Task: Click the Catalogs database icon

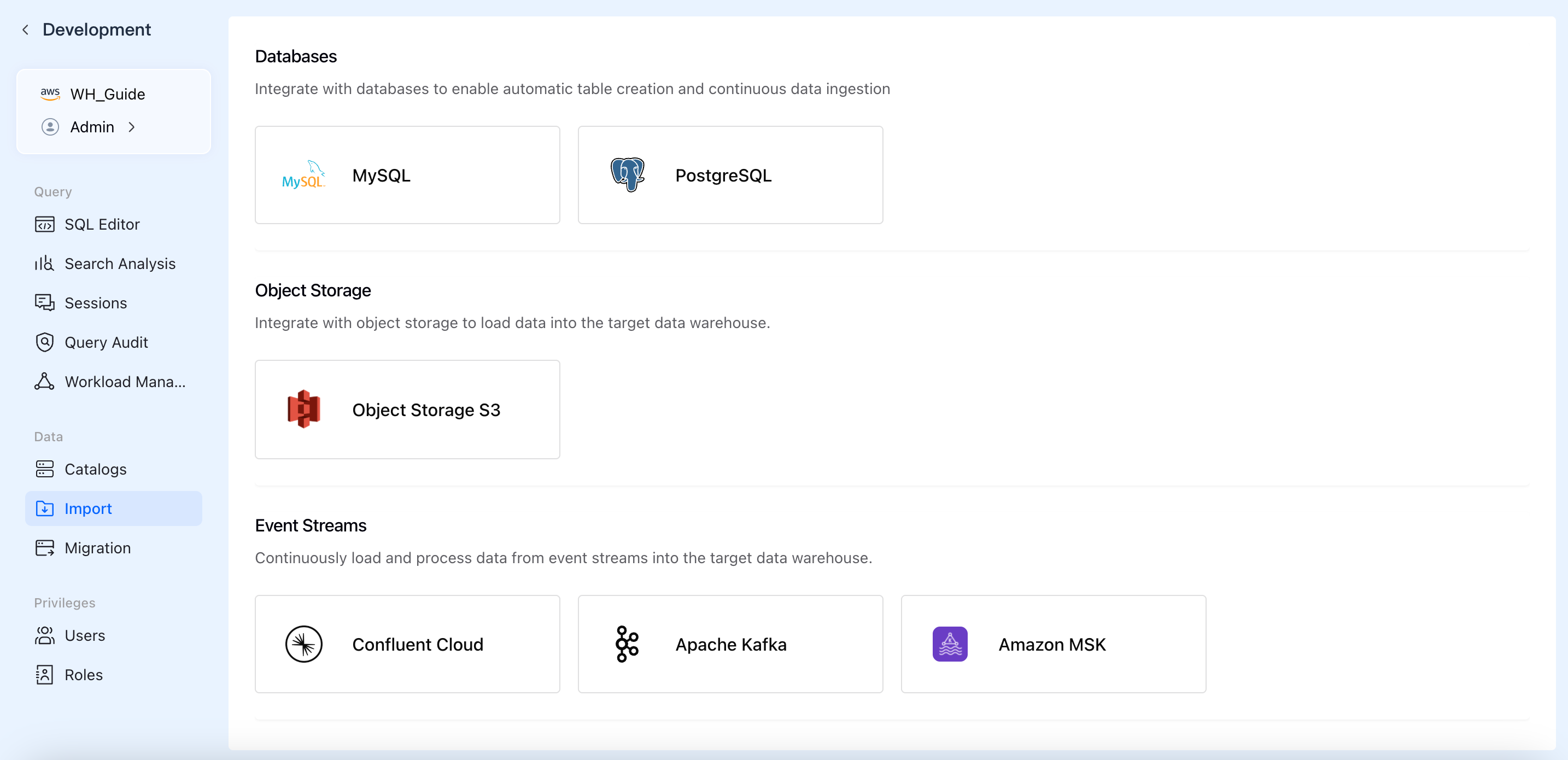Action: click(x=44, y=469)
